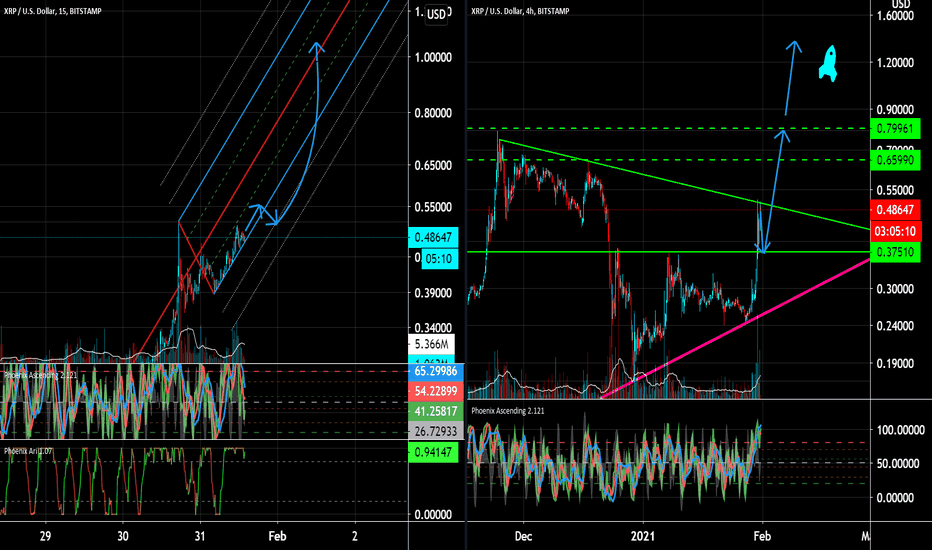The width and height of the screenshot is (932, 550).
Task: Click the 29 date on left time axis
Action: point(45,536)
